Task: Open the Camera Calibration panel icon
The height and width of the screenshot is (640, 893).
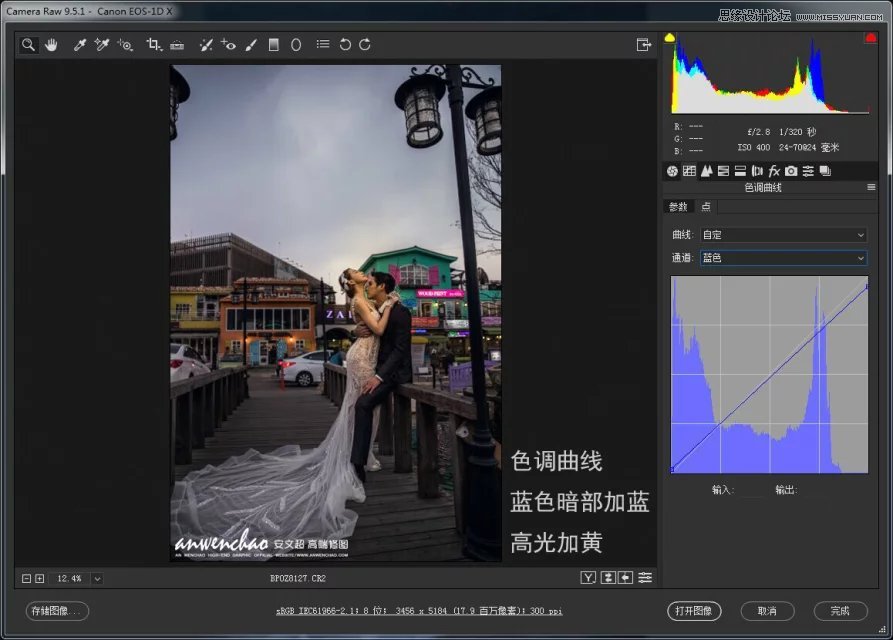Action: coord(791,171)
